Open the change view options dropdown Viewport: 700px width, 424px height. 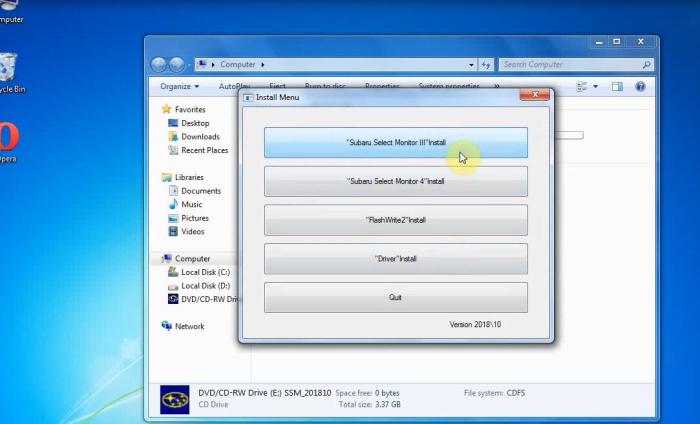[595, 87]
